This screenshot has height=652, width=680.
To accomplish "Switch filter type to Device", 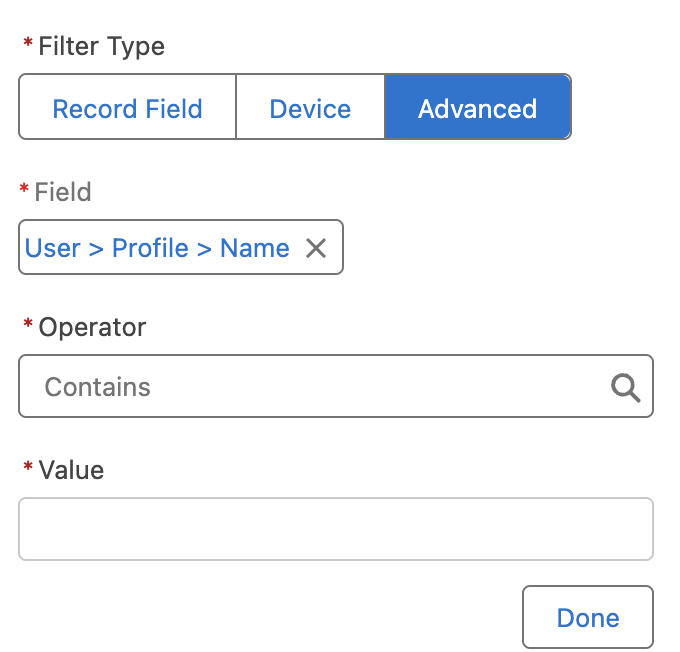I will pos(310,108).
